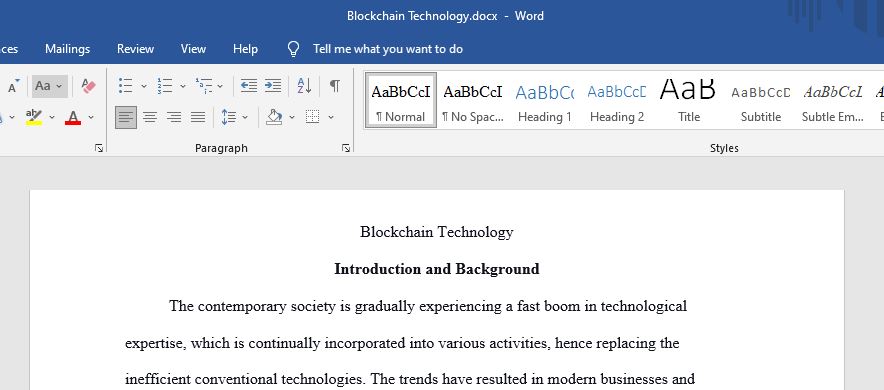
Task: Apply the Normal style
Action: 400,100
